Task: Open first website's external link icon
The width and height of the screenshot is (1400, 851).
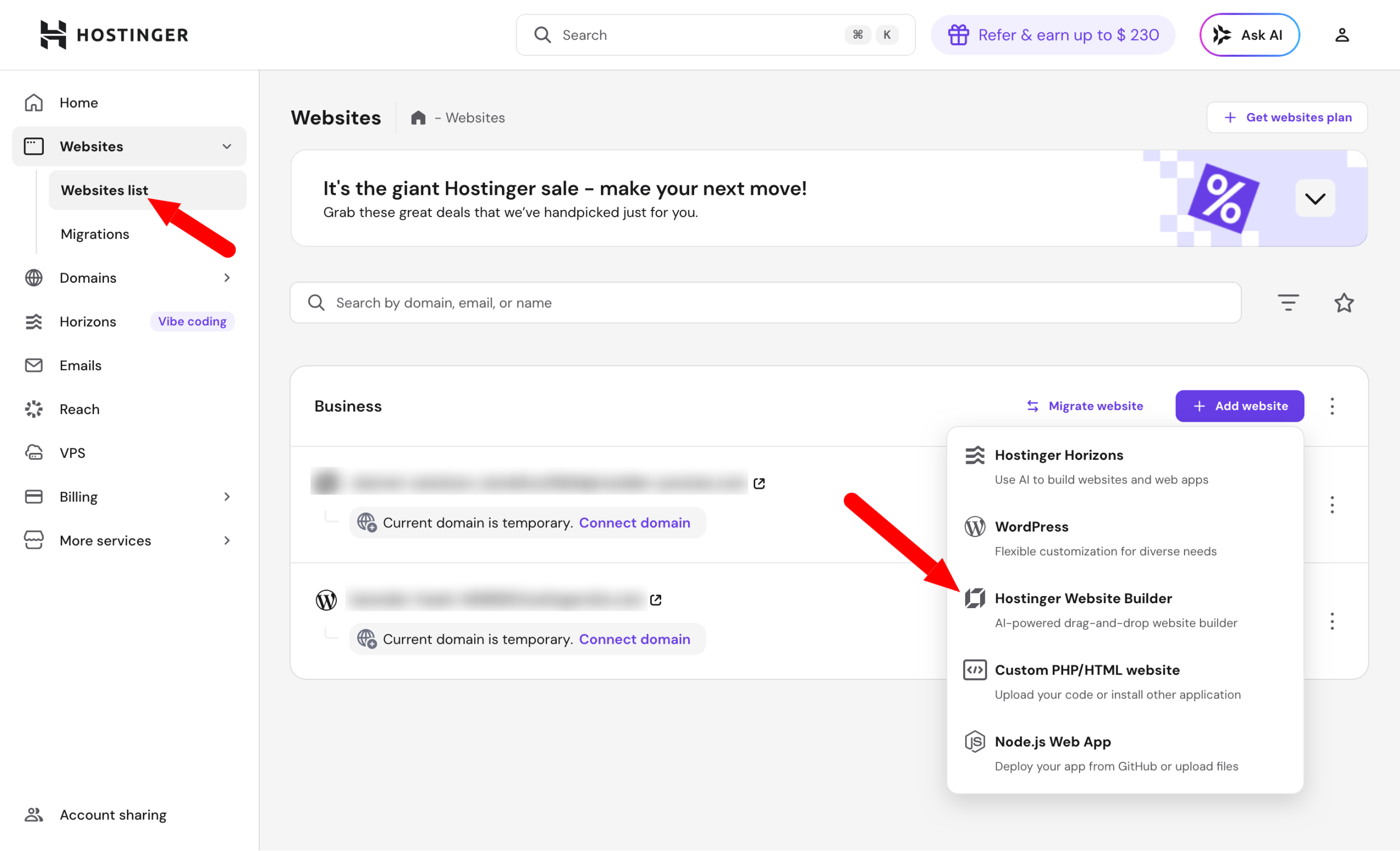Action: pos(759,483)
